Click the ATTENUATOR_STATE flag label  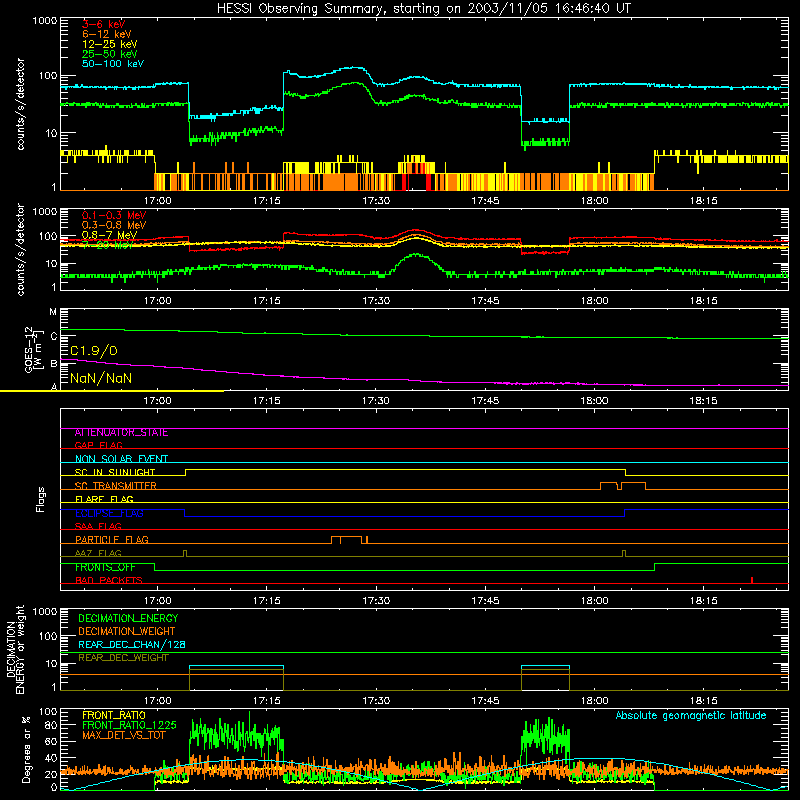coord(121,433)
